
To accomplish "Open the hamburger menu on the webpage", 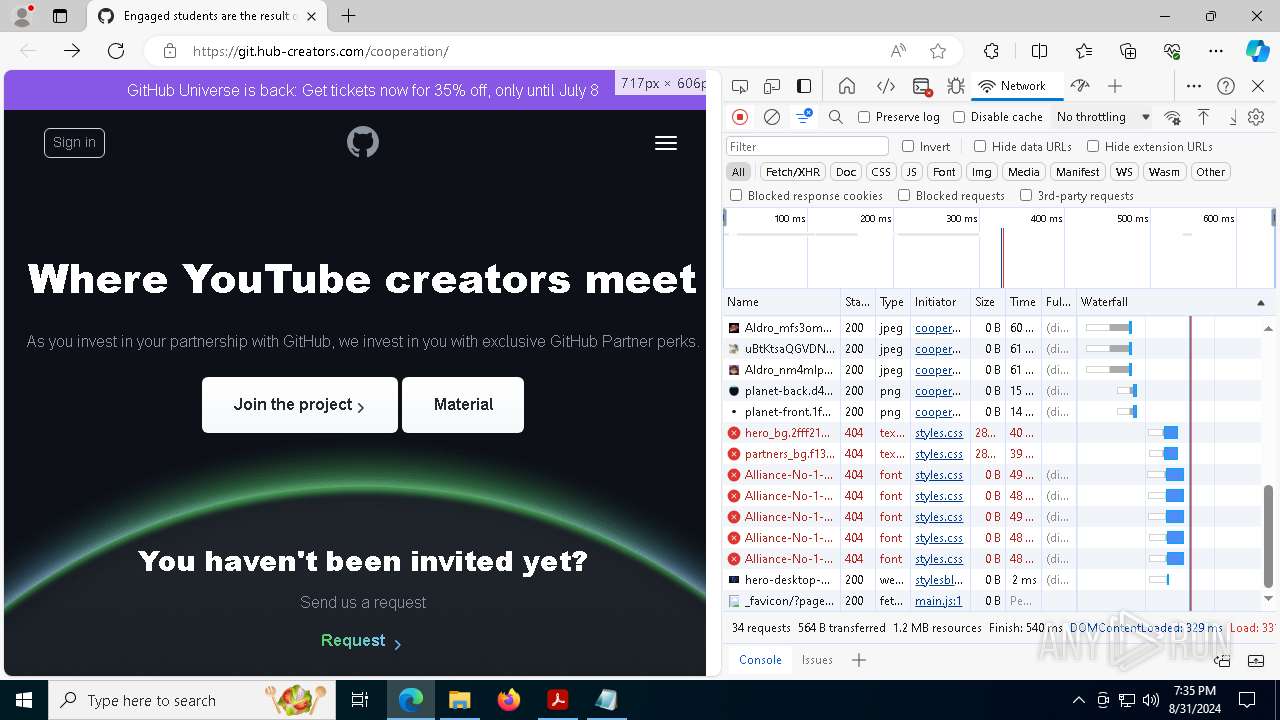I will pos(666,143).
